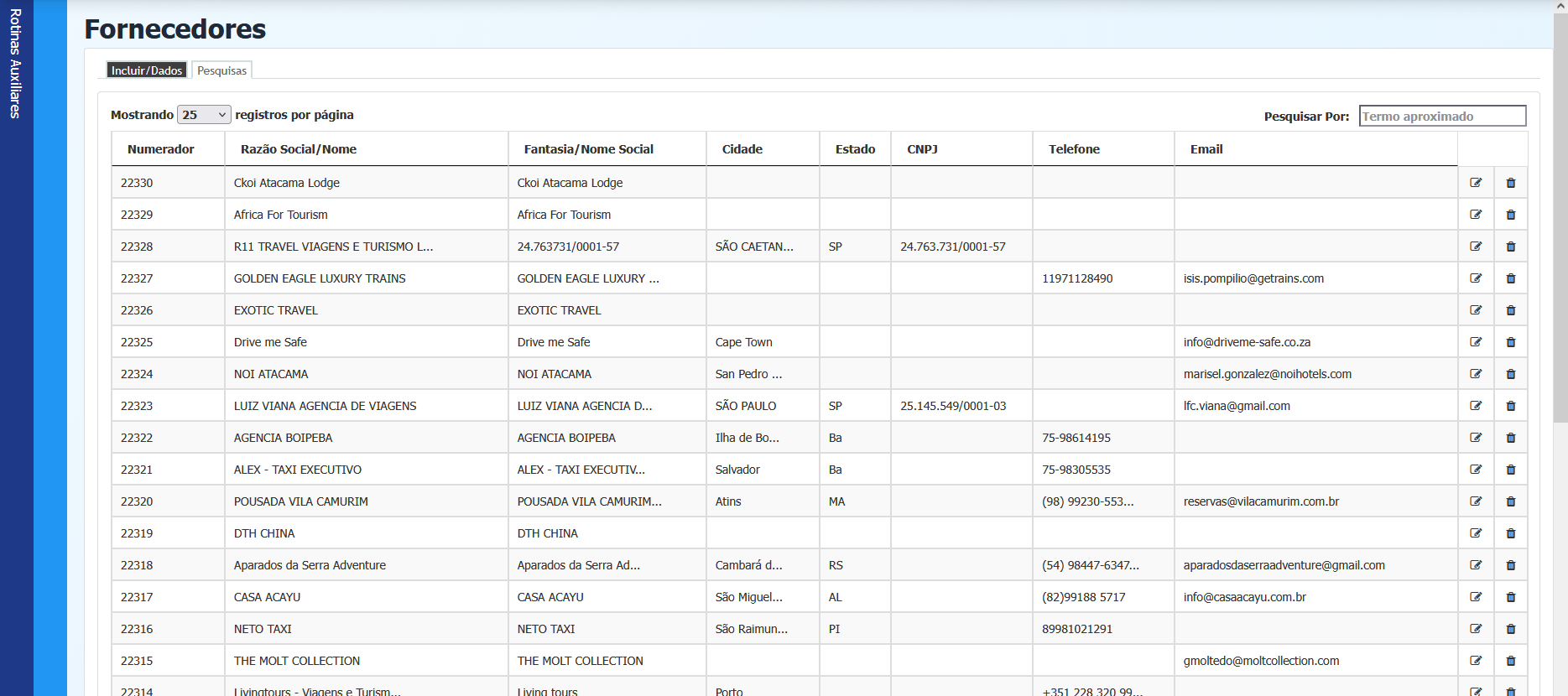Delete the Africa For Tourism supplier row

[x=1510, y=215]
